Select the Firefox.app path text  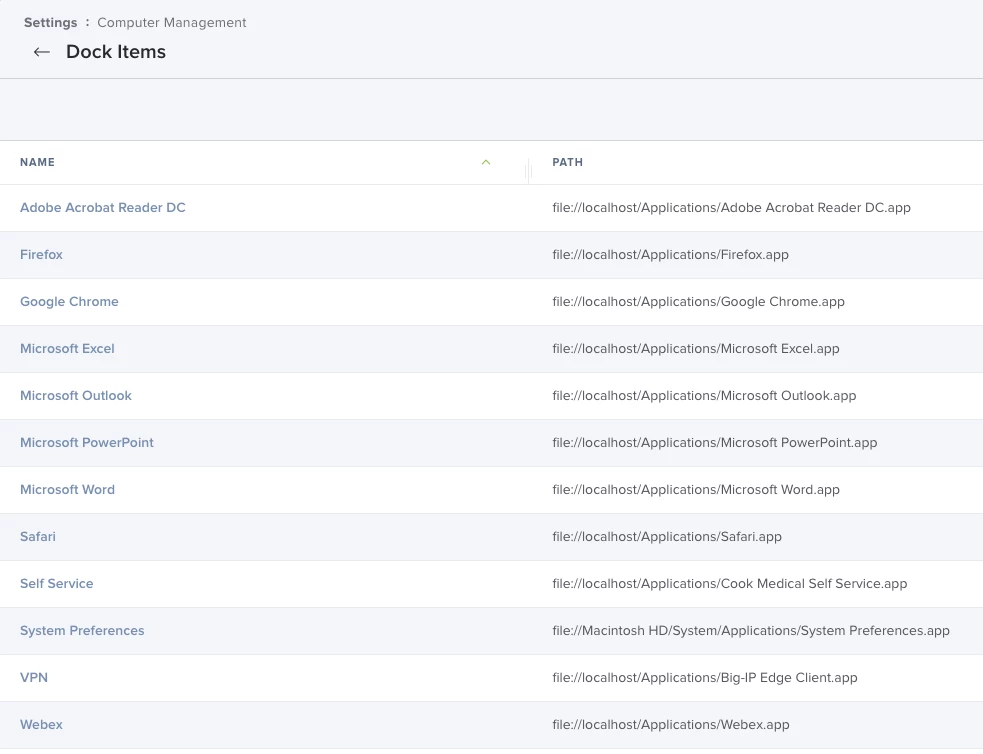point(670,254)
